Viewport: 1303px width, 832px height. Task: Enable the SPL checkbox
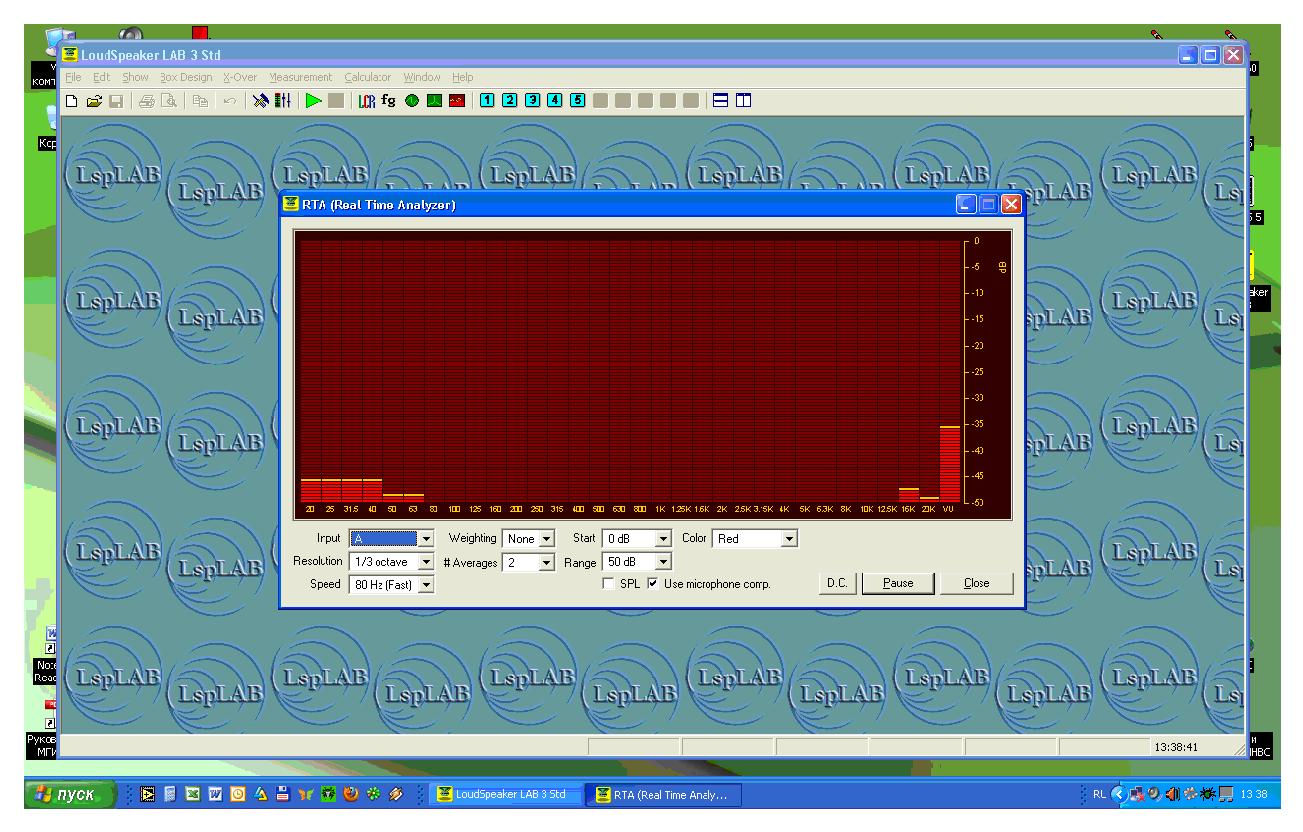(x=609, y=584)
